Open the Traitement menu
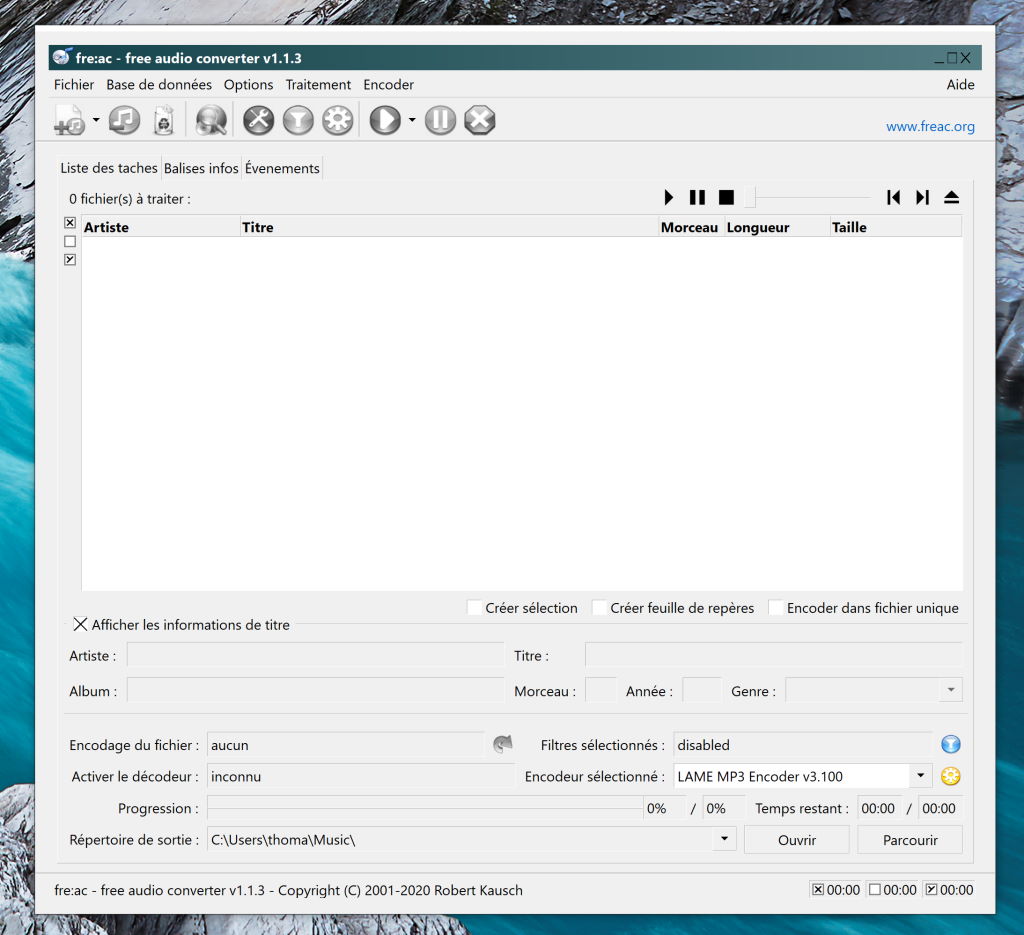Image resolution: width=1024 pixels, height=935 pixels. 318,85
